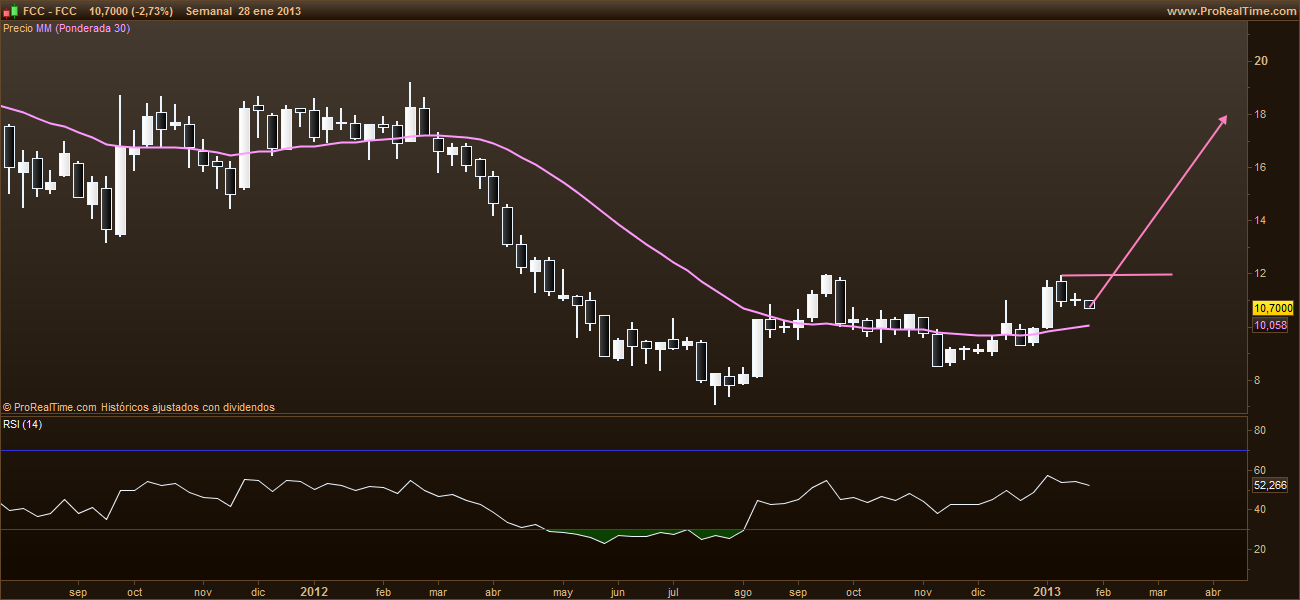Screen dimensions: 1300x600
Task: Select the FCC - FCC ticker title
Action: coord(50,11)
